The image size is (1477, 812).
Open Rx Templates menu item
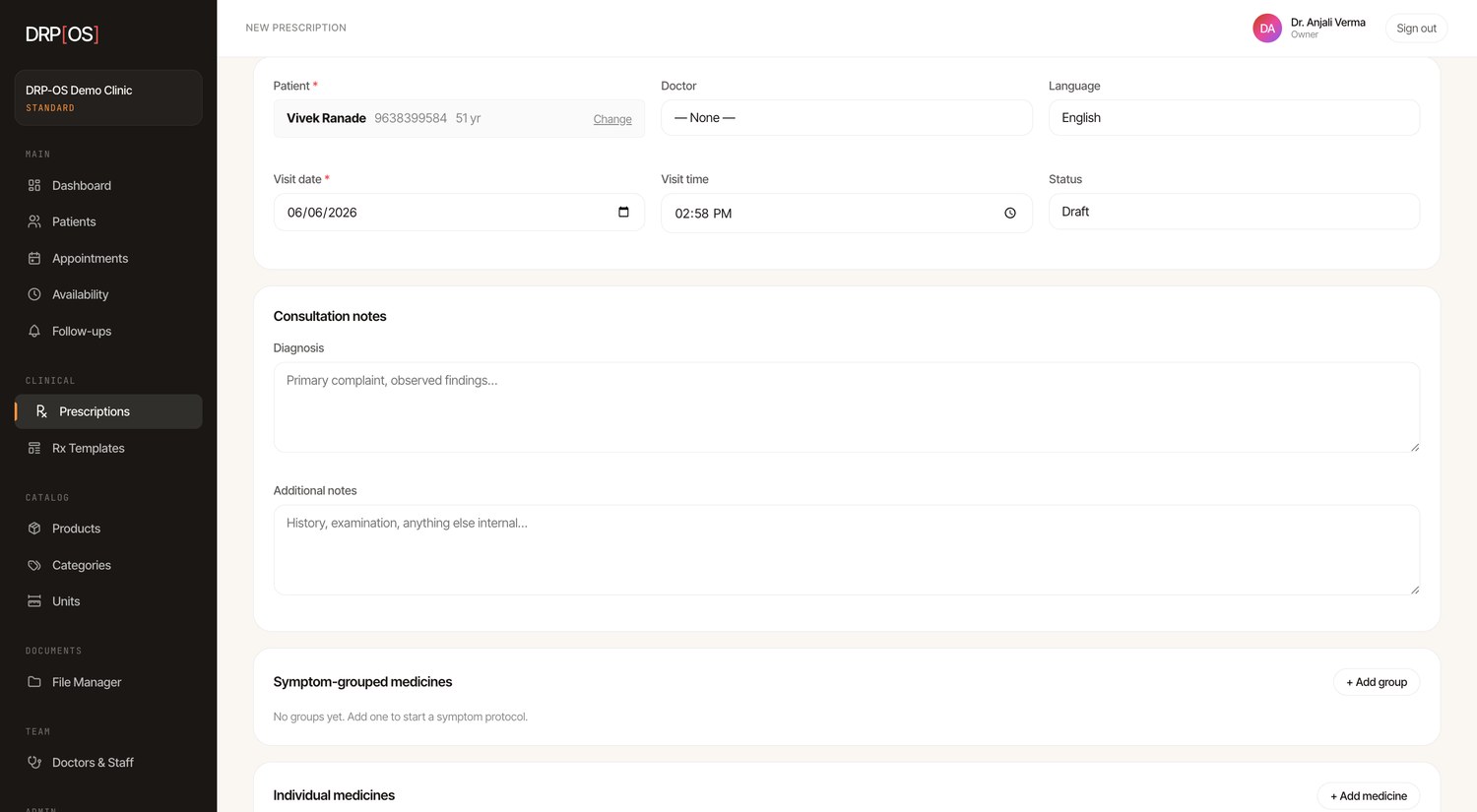point(108,448)
